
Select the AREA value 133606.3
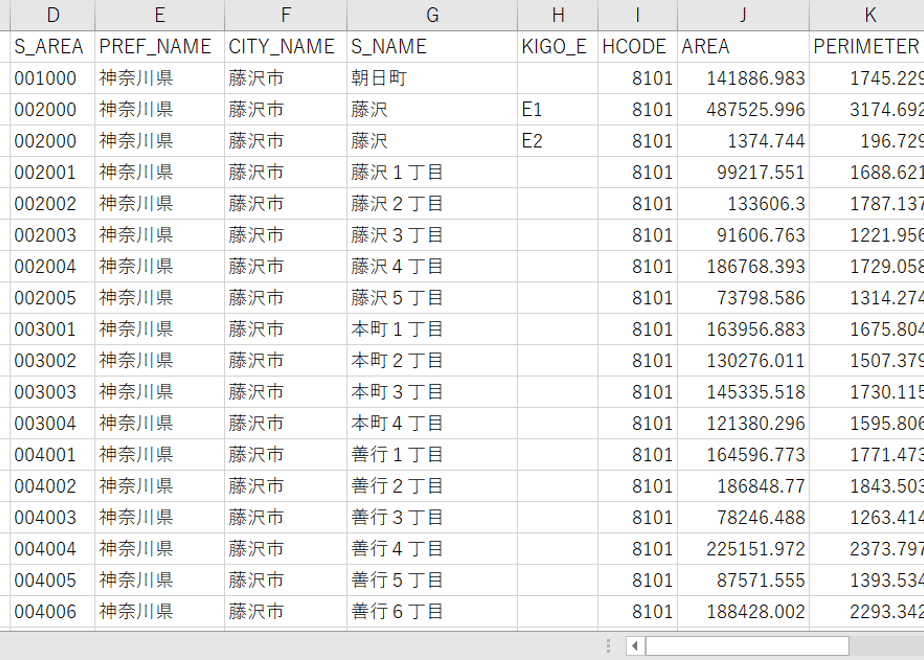click(x=743, y=203)
